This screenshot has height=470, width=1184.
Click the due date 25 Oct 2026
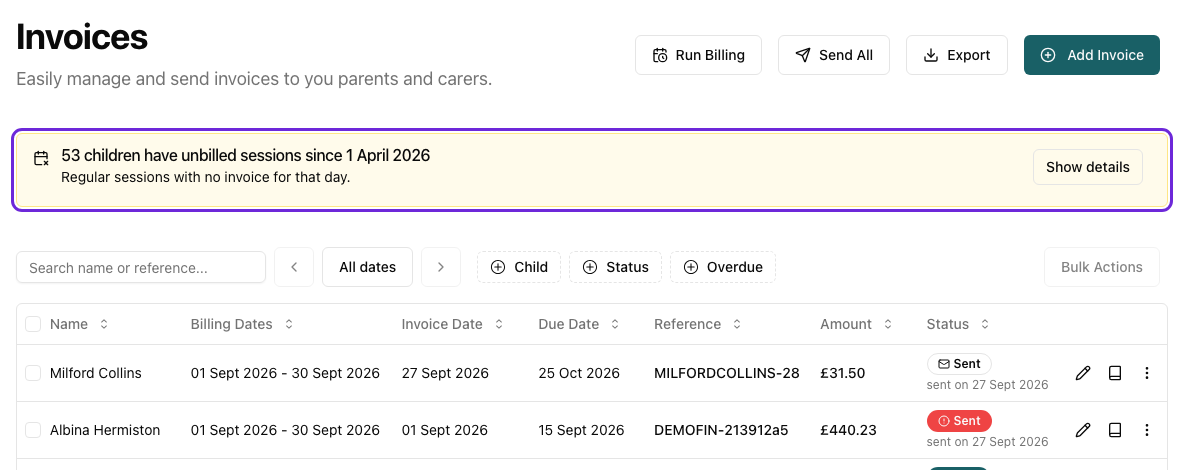579,373
